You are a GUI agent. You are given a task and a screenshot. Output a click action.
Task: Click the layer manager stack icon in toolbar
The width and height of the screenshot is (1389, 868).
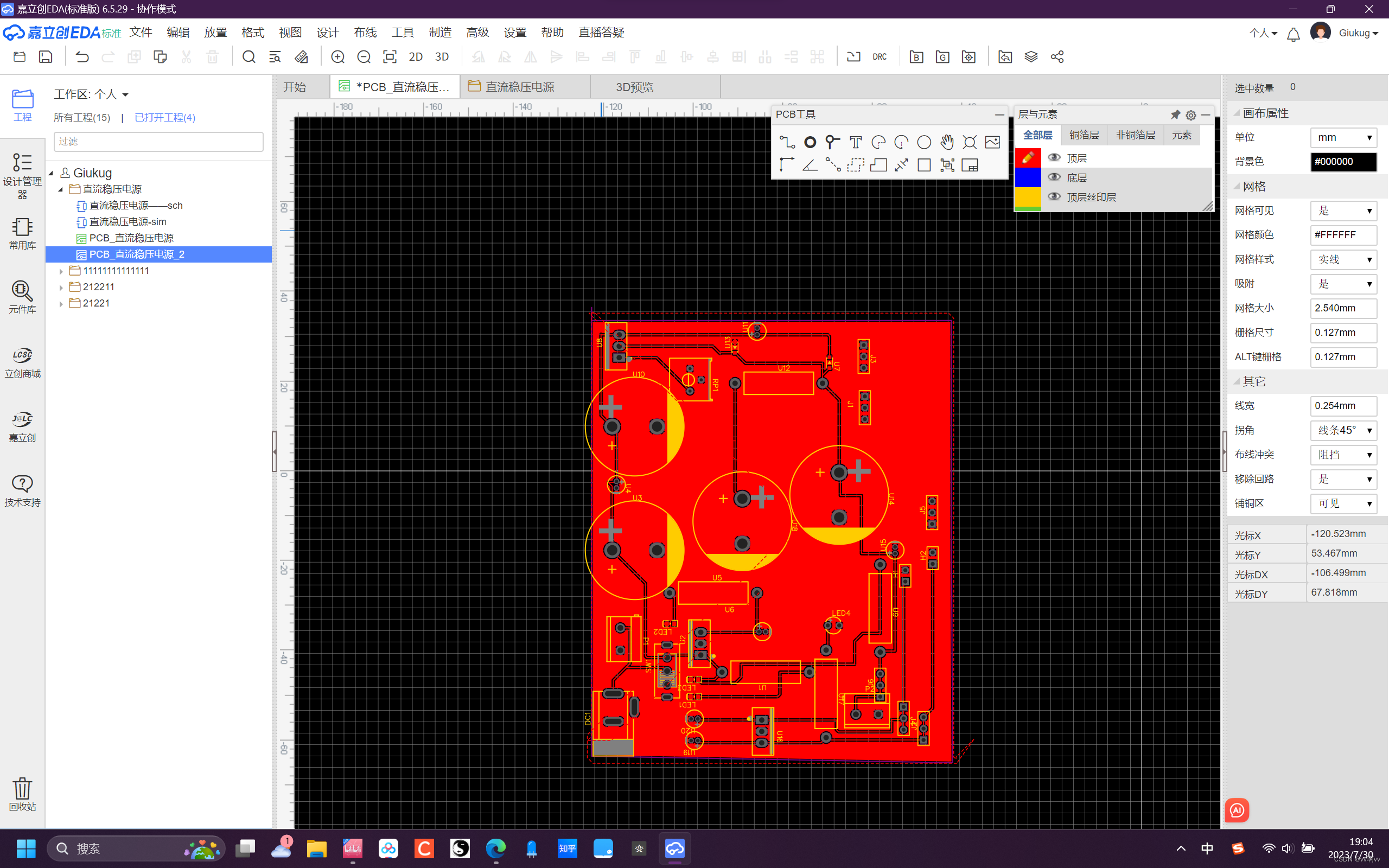(1031, 57)
